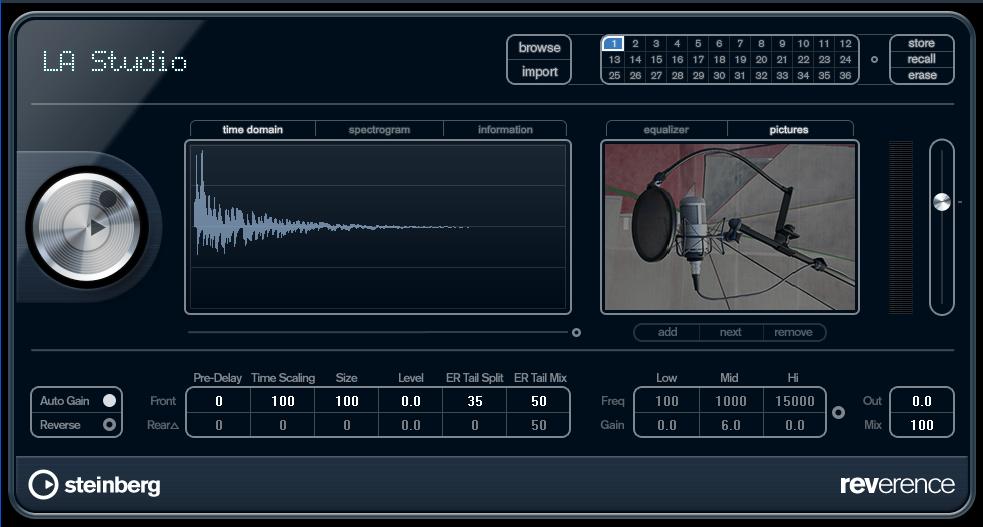Click the Mix value 100
The image size is (983, 527).
[x=922, y=425]
